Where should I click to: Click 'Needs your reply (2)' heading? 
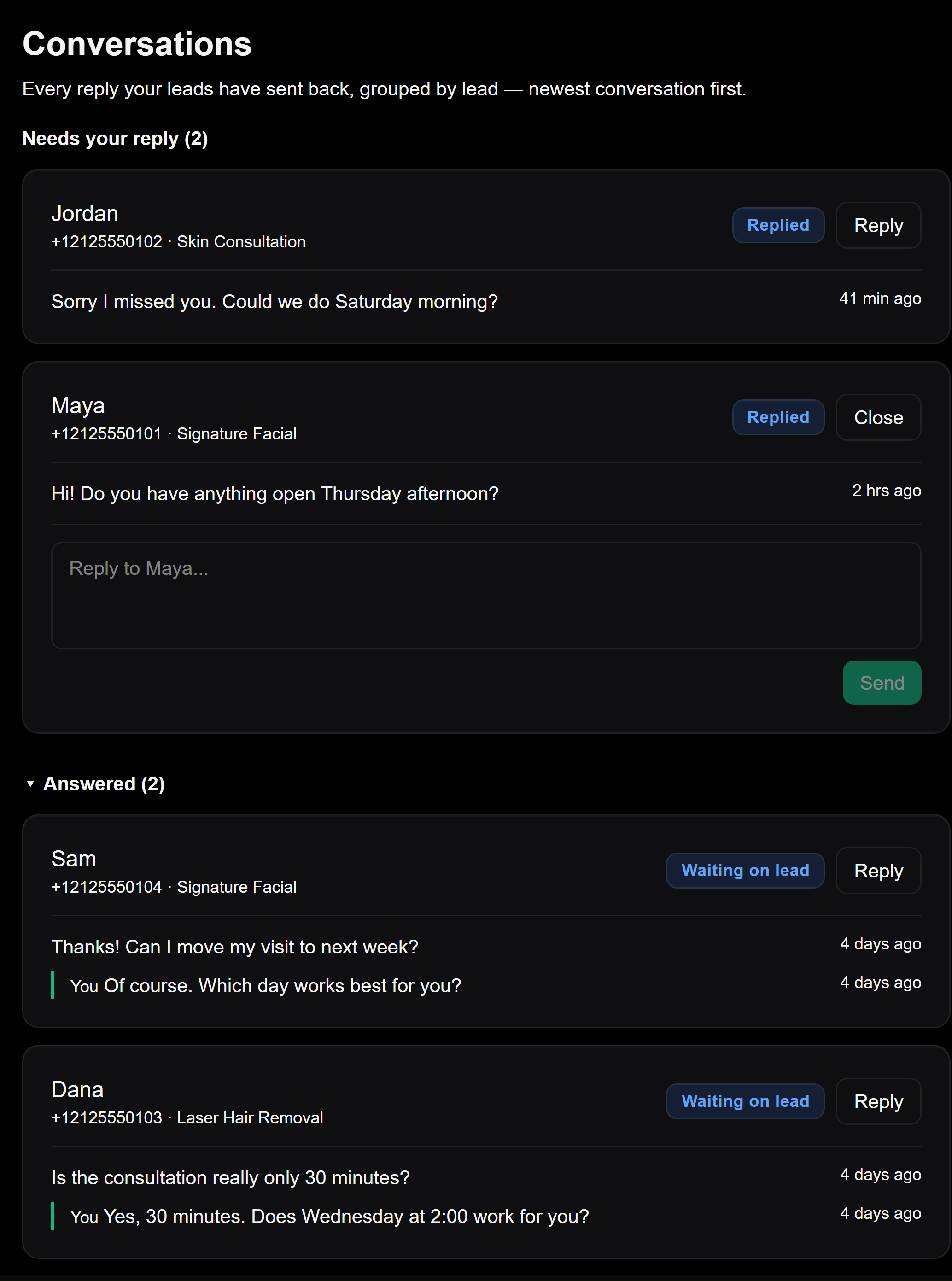pyautogui.click(x=115, y=139)
